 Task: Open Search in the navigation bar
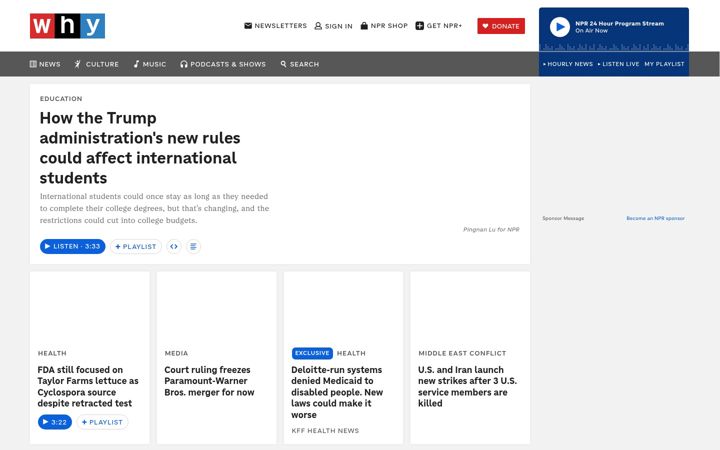click(x=299, y=64)
